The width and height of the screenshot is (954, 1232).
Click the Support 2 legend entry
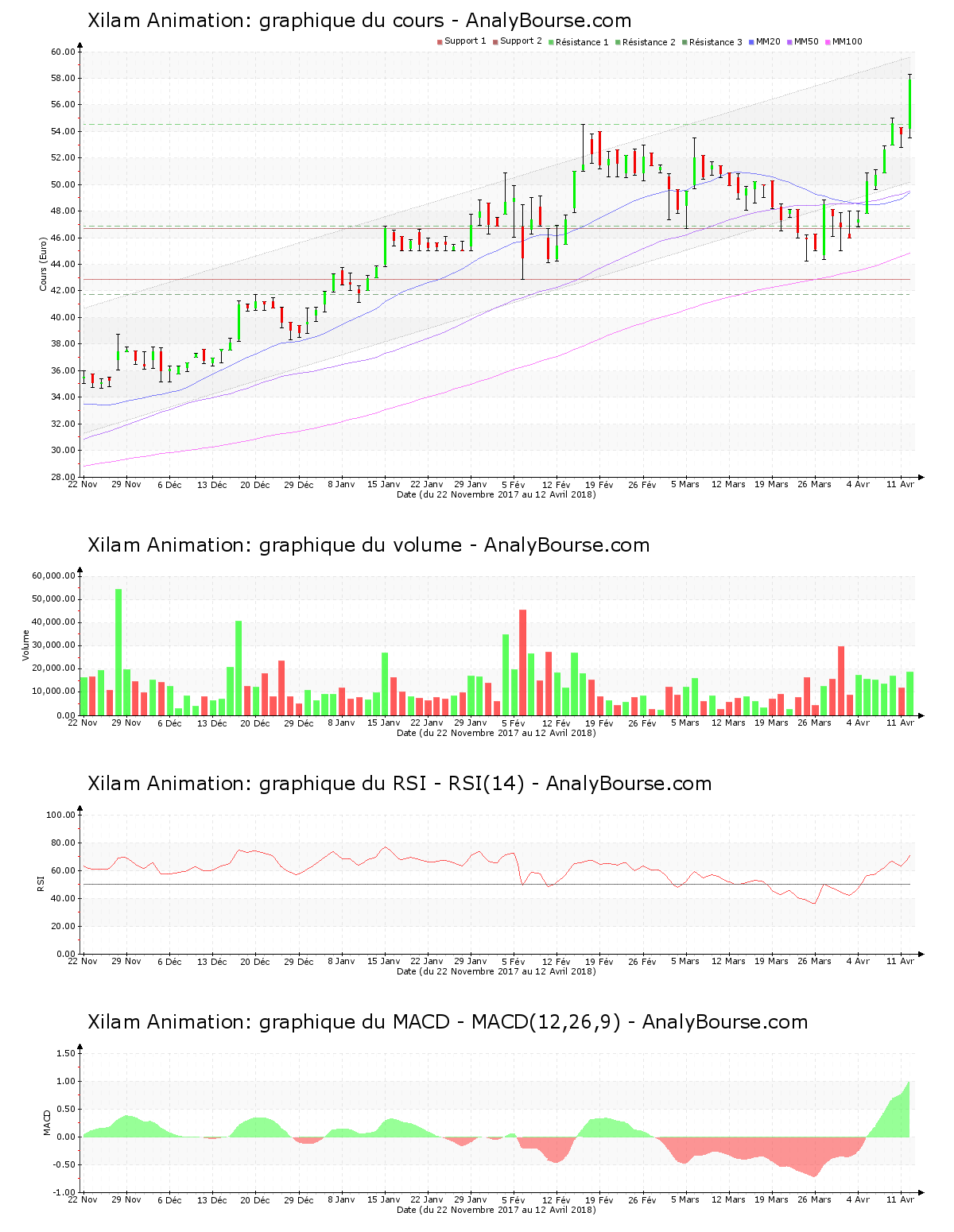click(517, 41)
